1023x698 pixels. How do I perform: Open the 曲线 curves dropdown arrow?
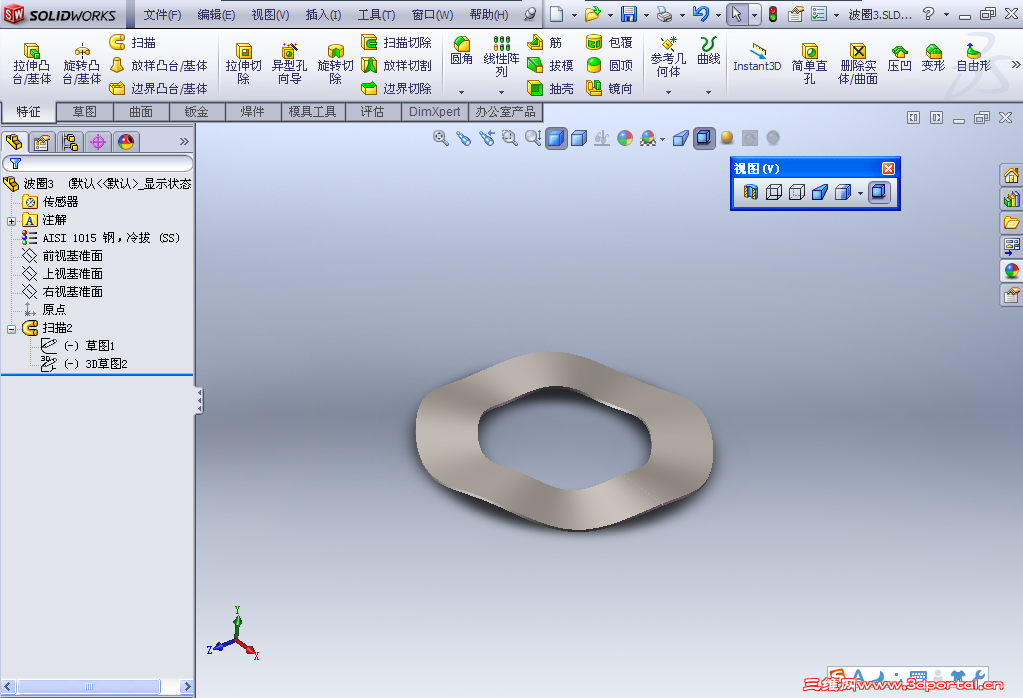coord(709,92)
